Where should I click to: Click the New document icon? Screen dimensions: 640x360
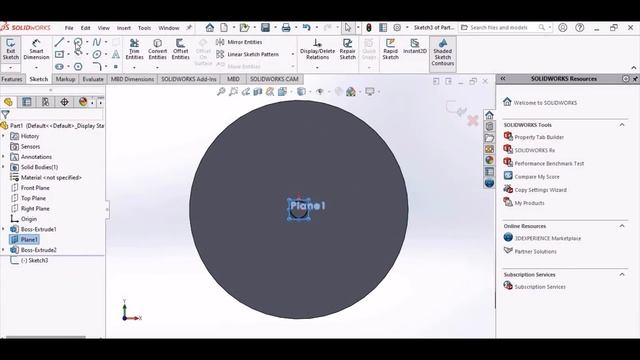pyautogui.click(x=224, y=28)
